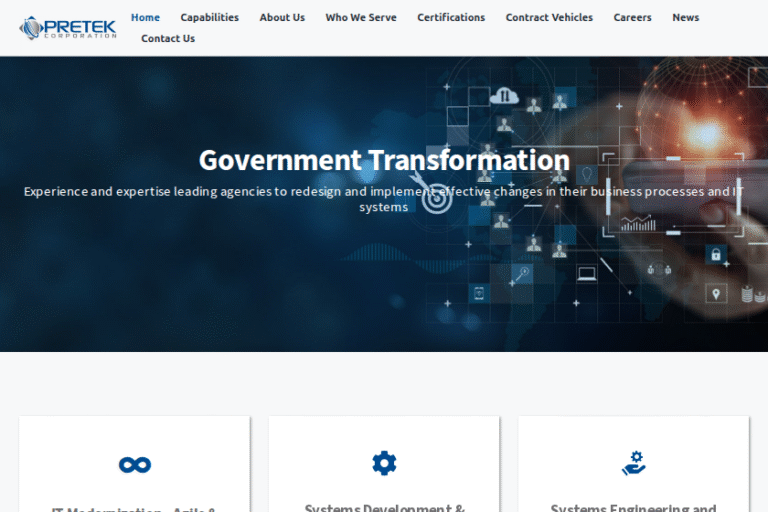
Task: Click the bar chart icon in hero graphic
Action: [637, 224]
